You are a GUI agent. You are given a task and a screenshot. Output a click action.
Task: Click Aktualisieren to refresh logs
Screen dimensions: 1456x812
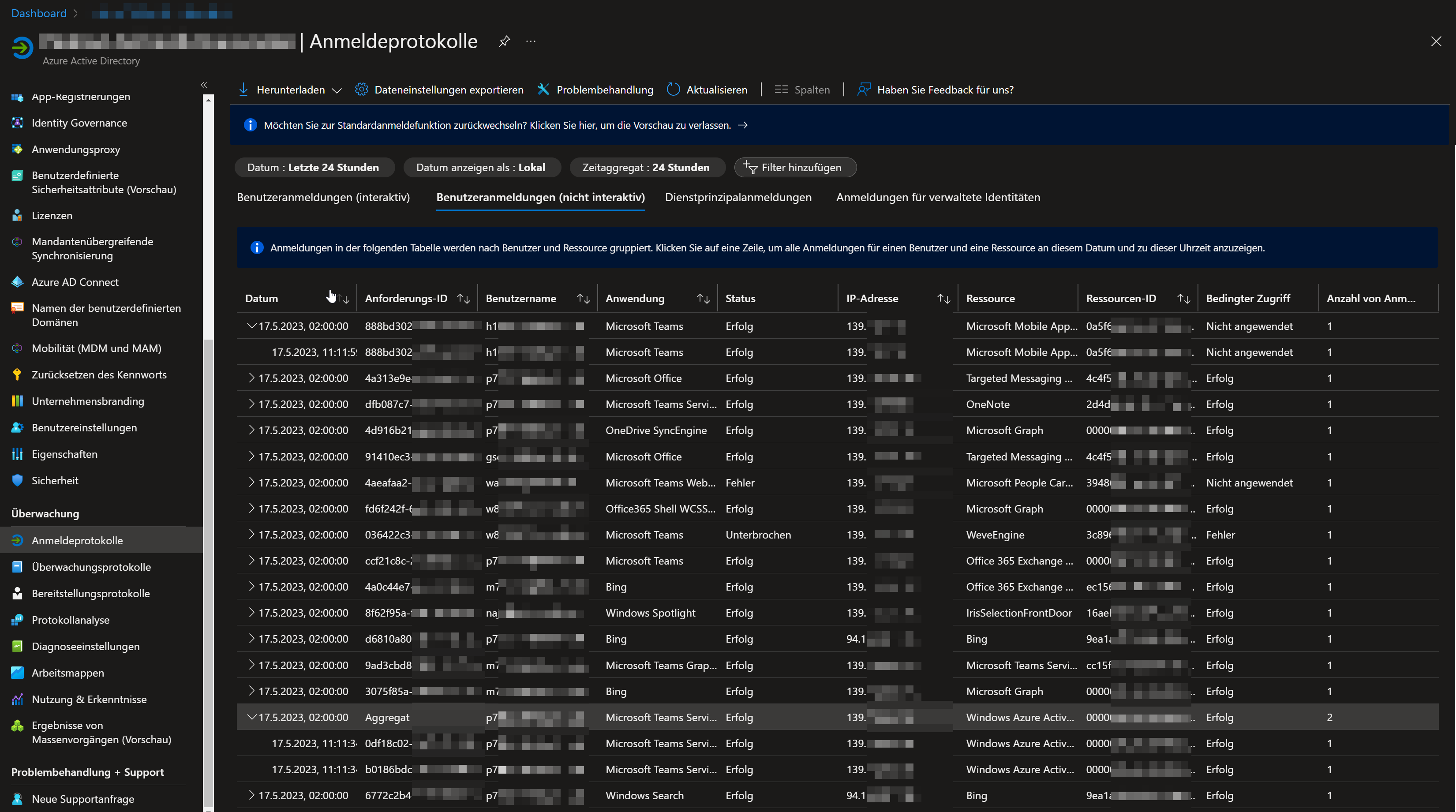[x=707, y=89]
